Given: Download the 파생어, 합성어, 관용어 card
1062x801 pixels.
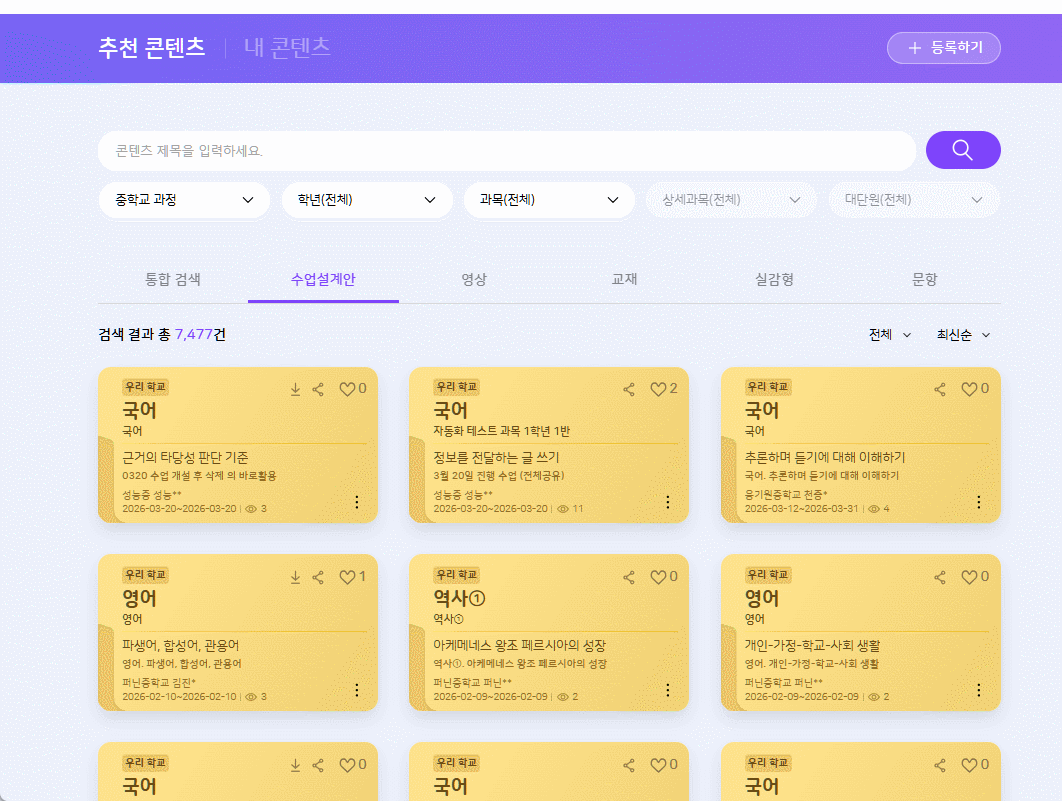Looking at the screenshot, I should coord(295,577).
